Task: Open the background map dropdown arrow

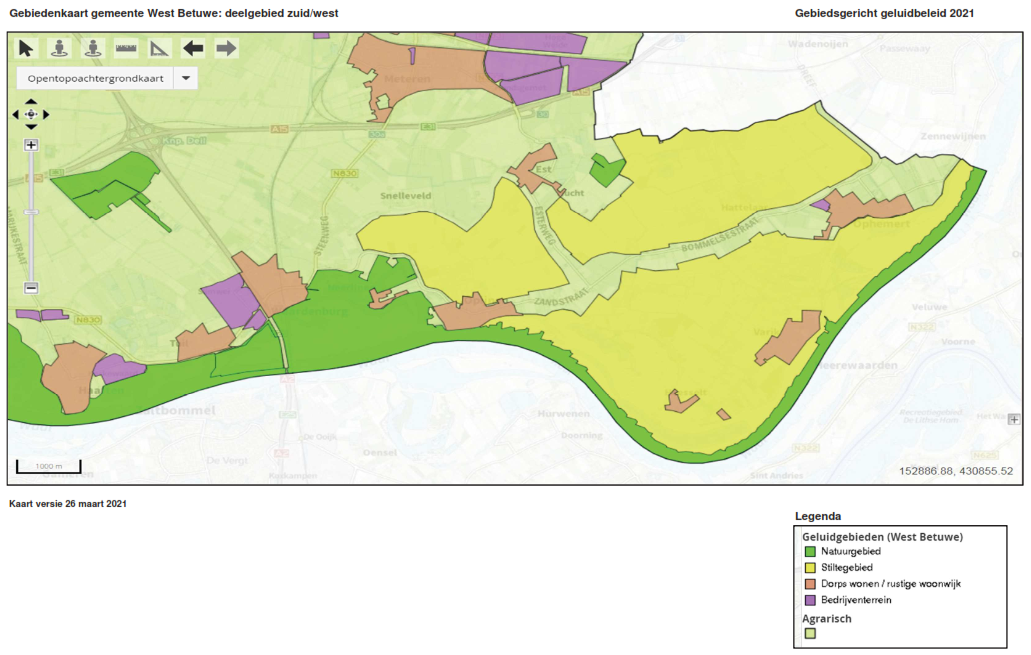Action: point(186,78)
